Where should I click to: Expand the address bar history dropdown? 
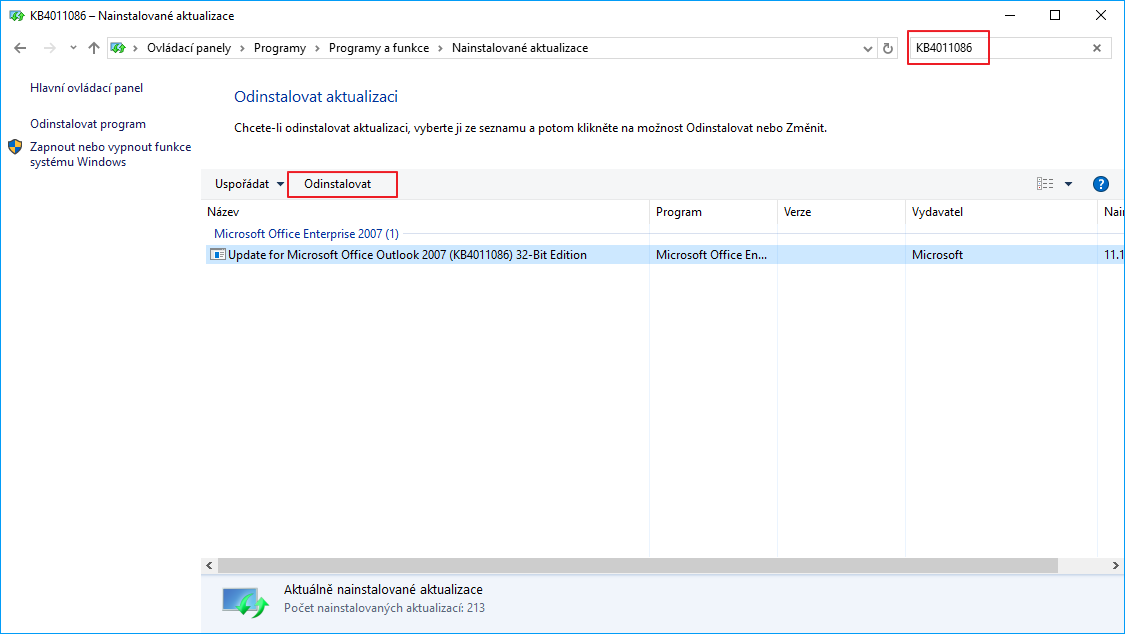tap(867, 49)
